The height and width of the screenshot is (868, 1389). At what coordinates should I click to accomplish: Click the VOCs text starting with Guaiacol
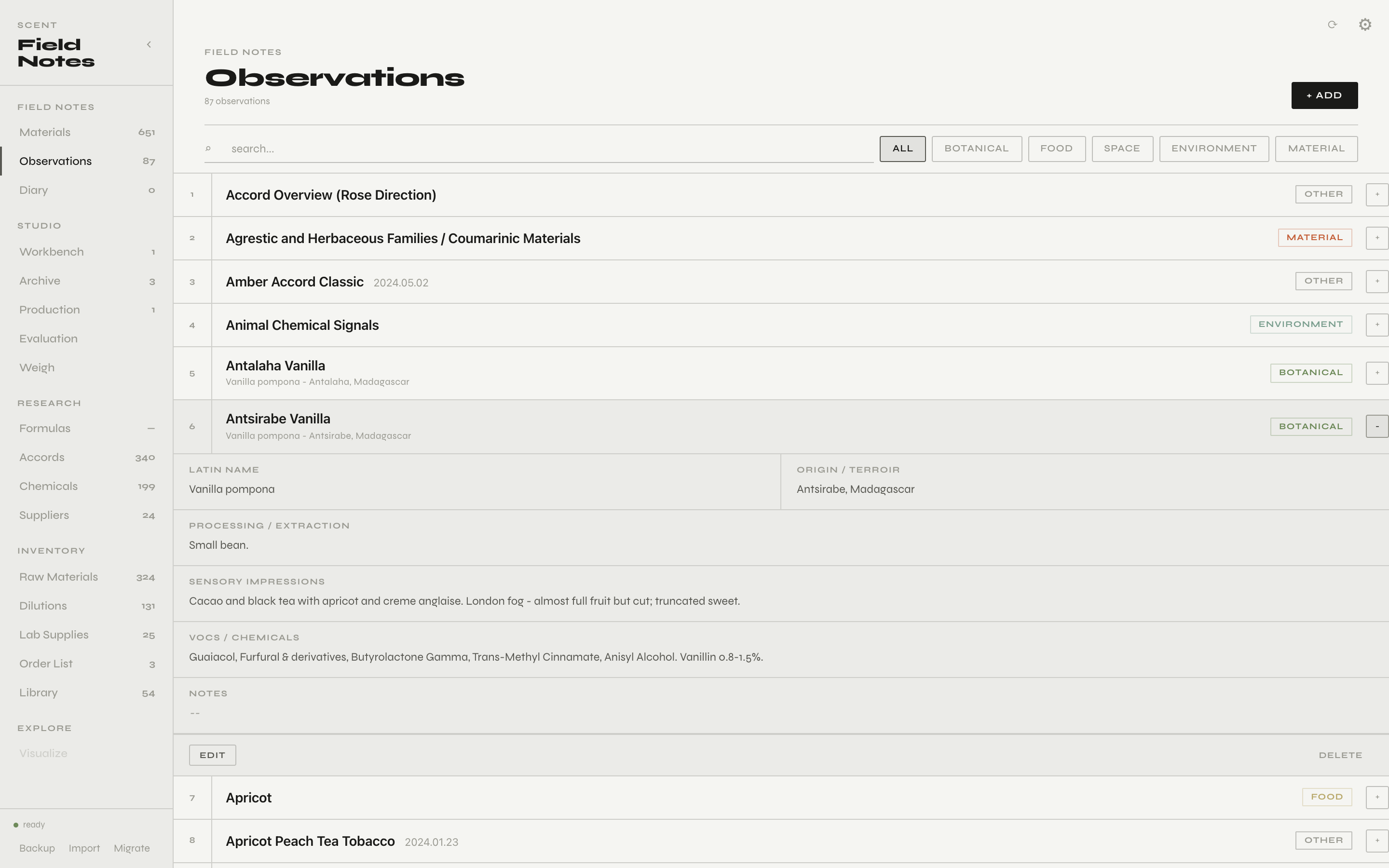click(x=476, y=657)
